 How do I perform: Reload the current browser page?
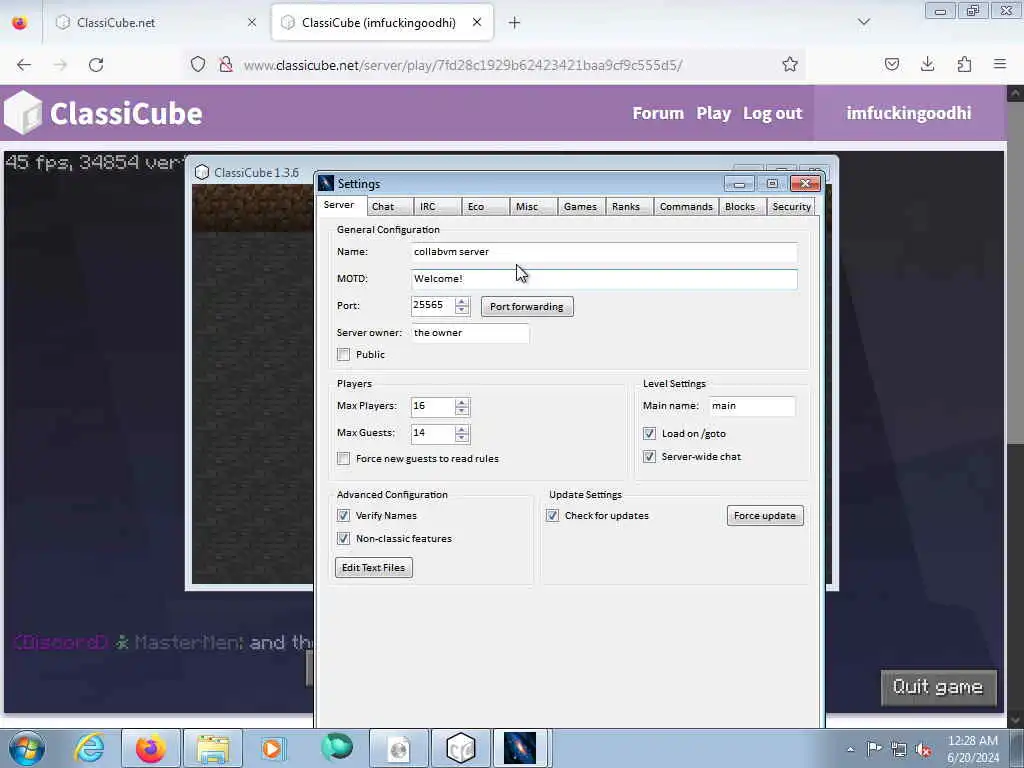(x=96, y=65)
